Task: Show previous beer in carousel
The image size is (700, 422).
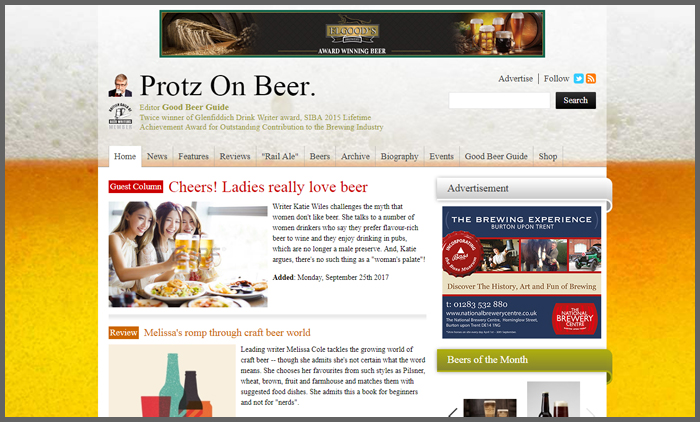Action: (453, 413)
